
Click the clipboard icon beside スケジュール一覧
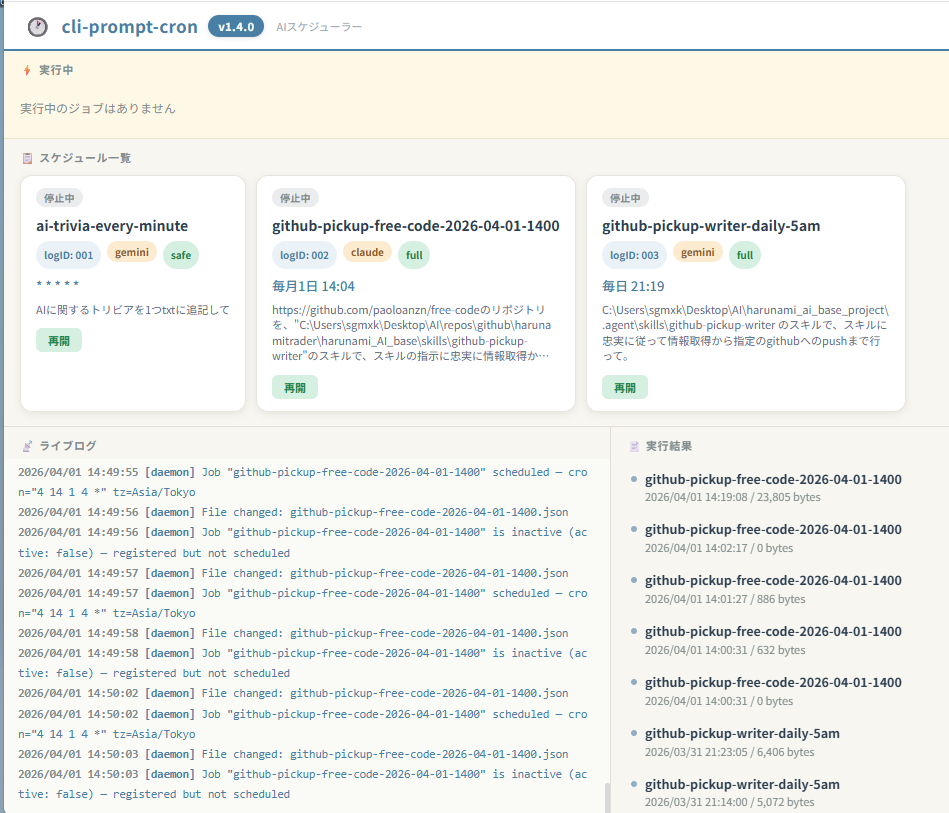[x=27, y=158]
